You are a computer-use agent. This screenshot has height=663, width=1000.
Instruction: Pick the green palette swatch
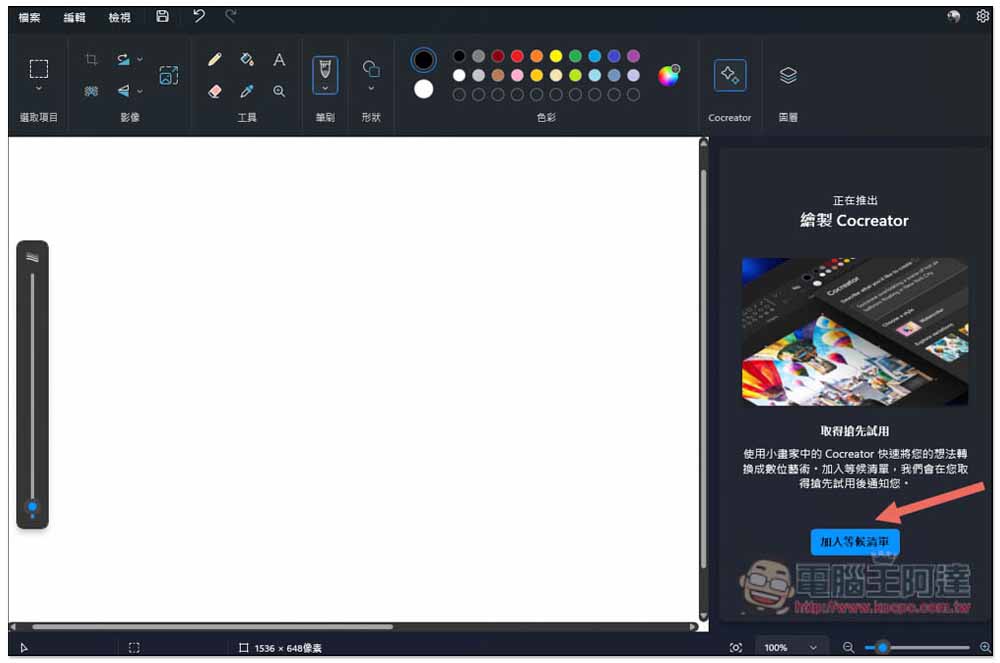click(x=575, y=56)
